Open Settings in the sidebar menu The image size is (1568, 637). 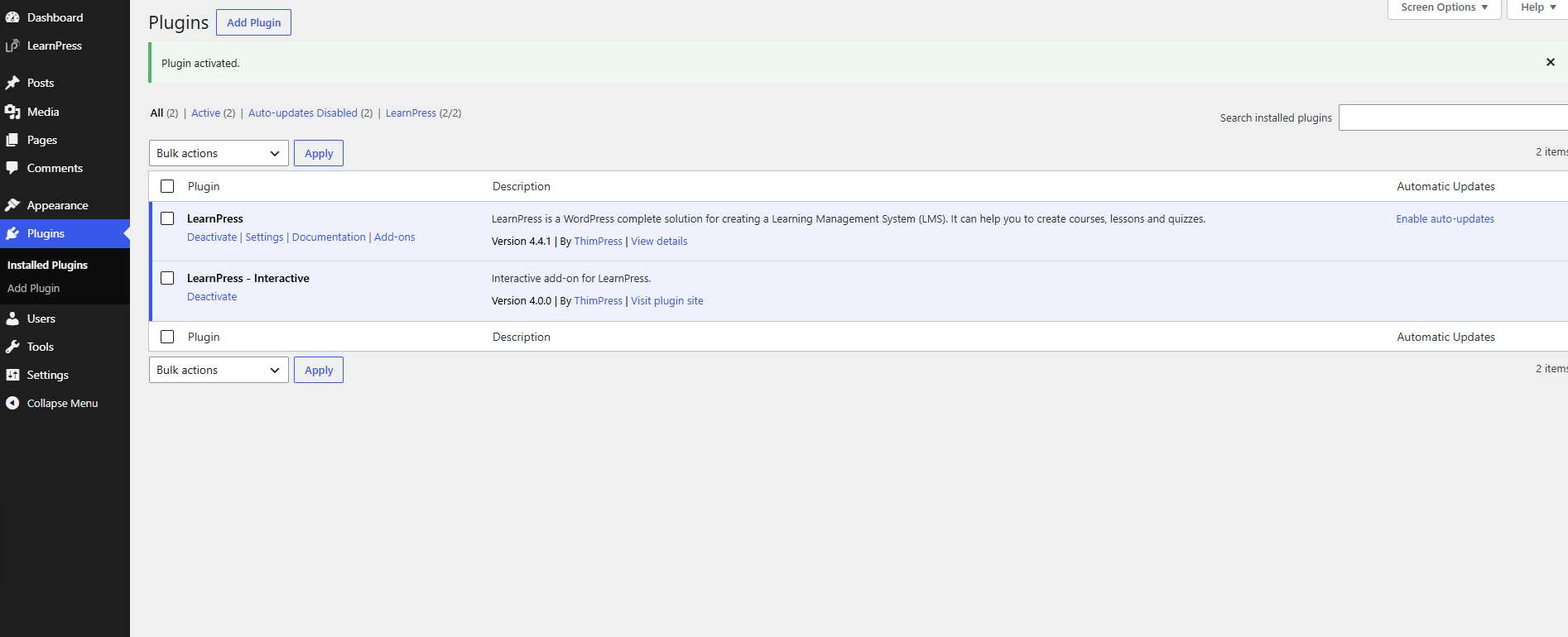[x=48, y=375]
